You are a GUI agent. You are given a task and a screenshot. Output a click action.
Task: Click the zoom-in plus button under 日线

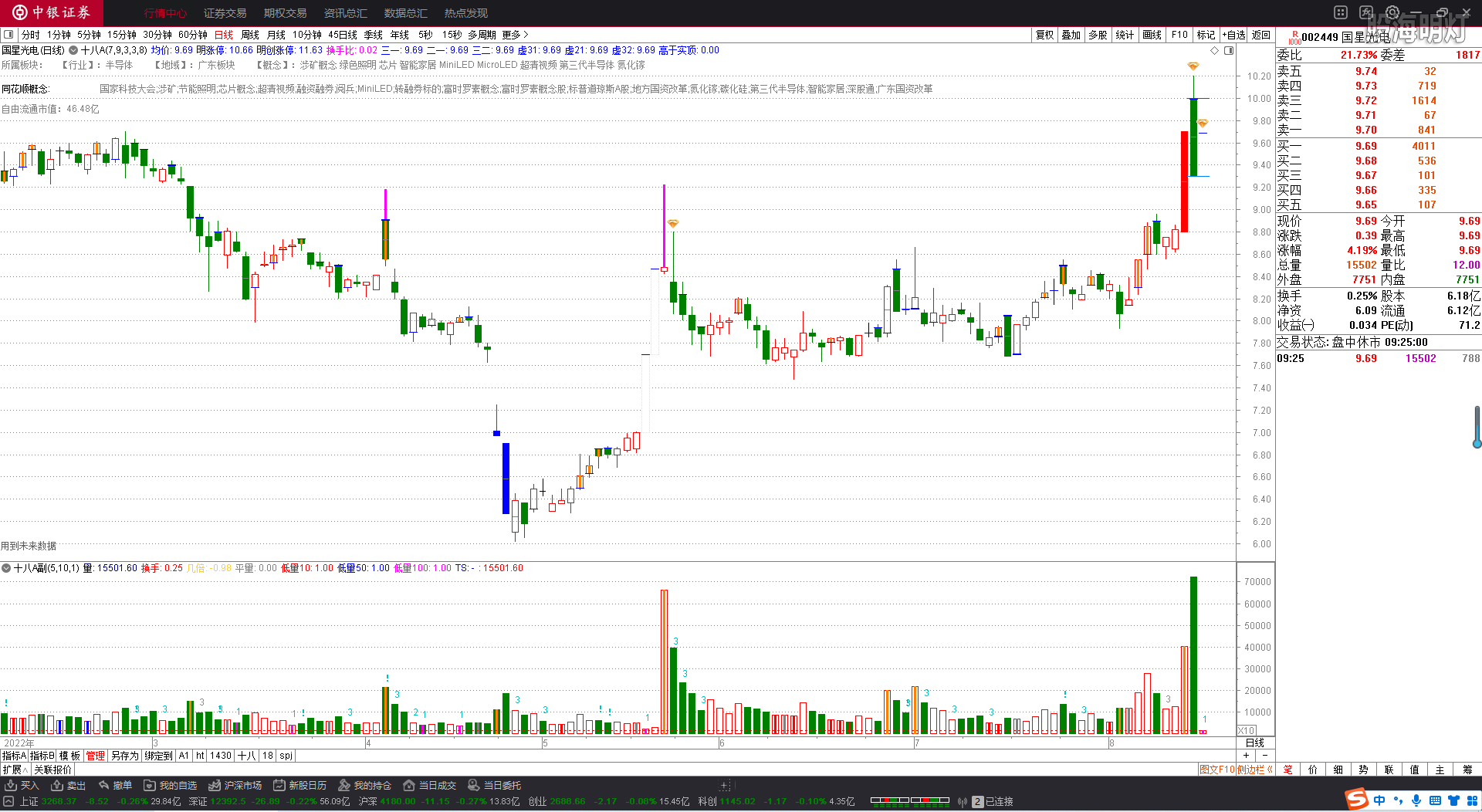pyautogui.click(x=1246, y=756)
